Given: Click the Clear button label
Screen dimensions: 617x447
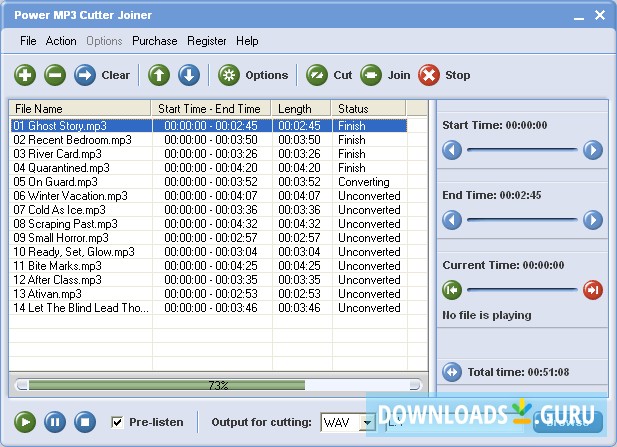Looking at the screenshot, I should 115,75.
